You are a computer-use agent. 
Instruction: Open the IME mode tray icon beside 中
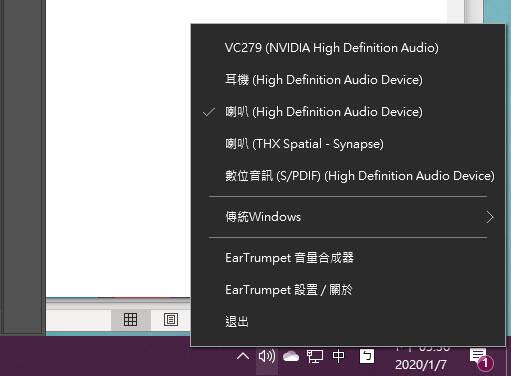[367, 356]
